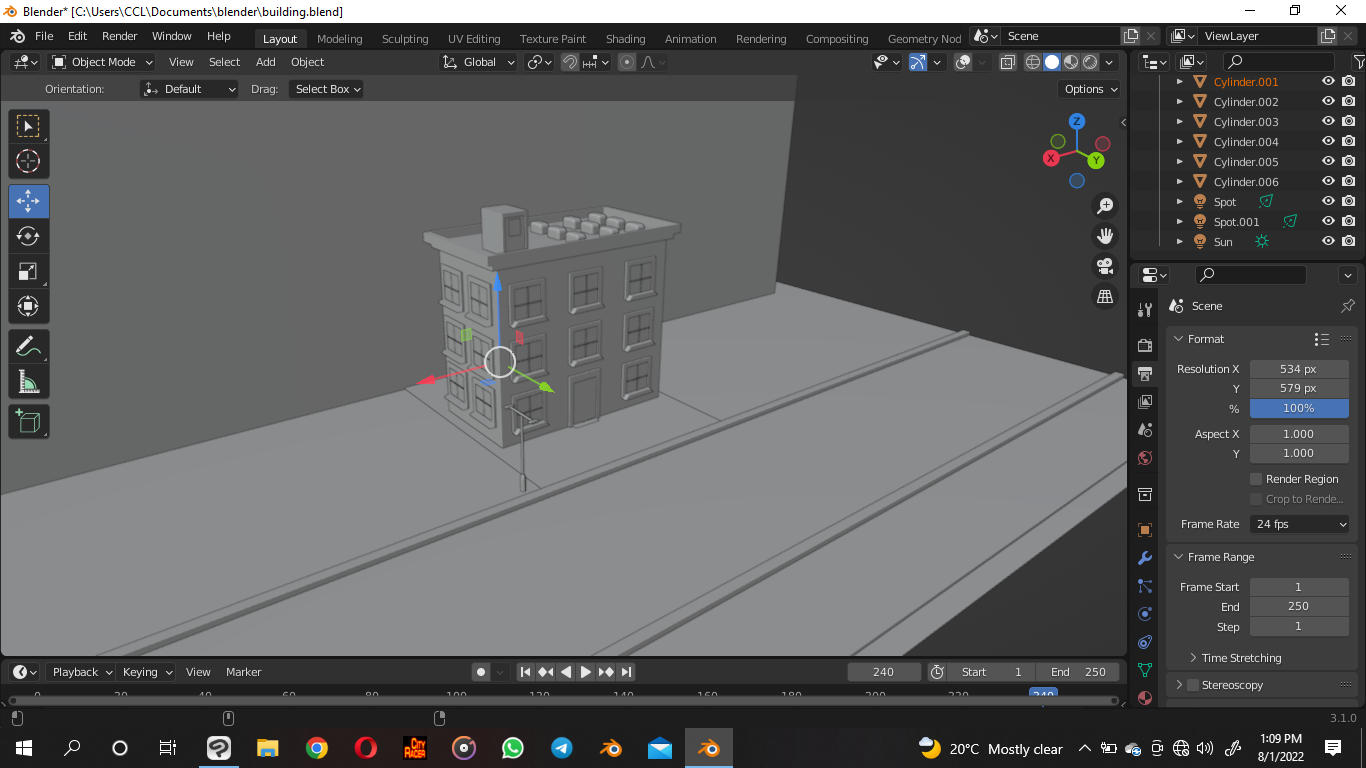Open the Physics properties tab
This screenshot has height=768, width=1366.
pos(1145,614)
